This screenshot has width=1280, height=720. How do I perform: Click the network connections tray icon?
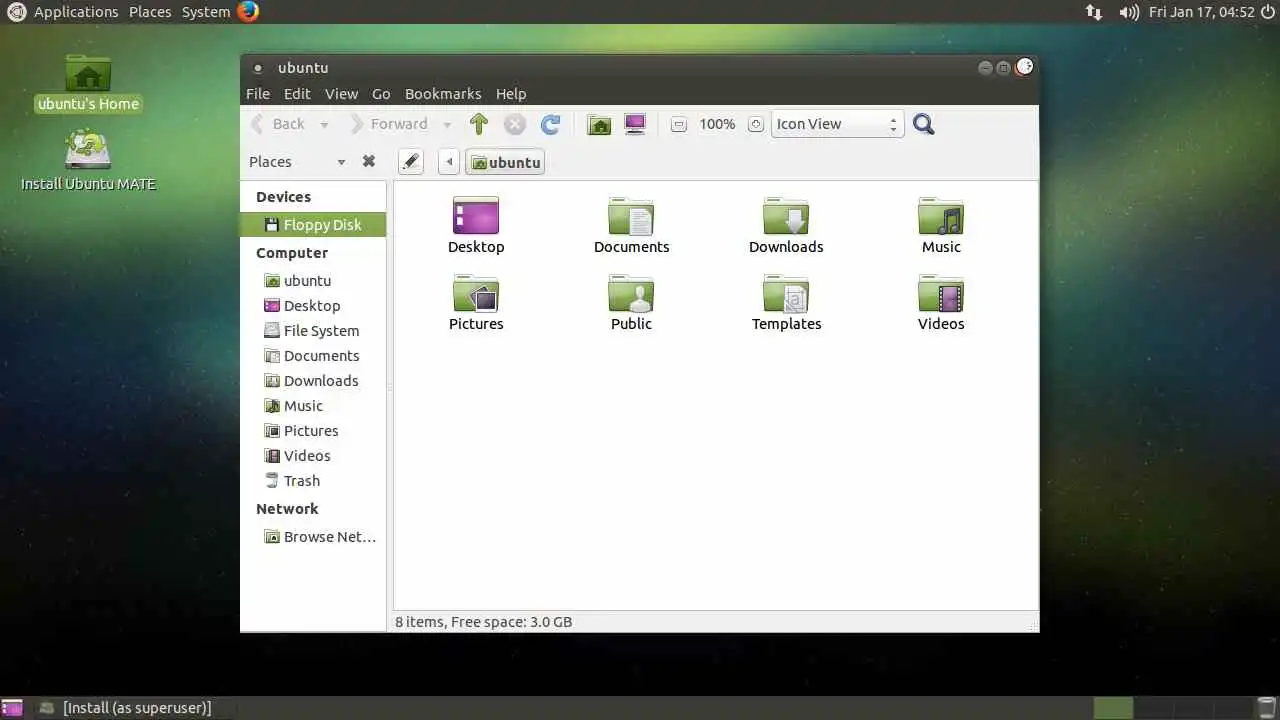tap(1094, 12)
